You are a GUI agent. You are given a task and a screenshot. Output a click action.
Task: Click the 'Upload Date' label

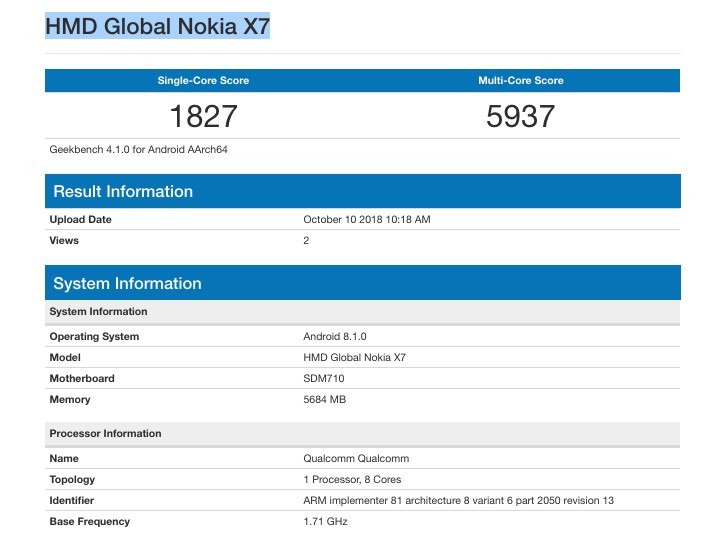[x=80, y=220]
